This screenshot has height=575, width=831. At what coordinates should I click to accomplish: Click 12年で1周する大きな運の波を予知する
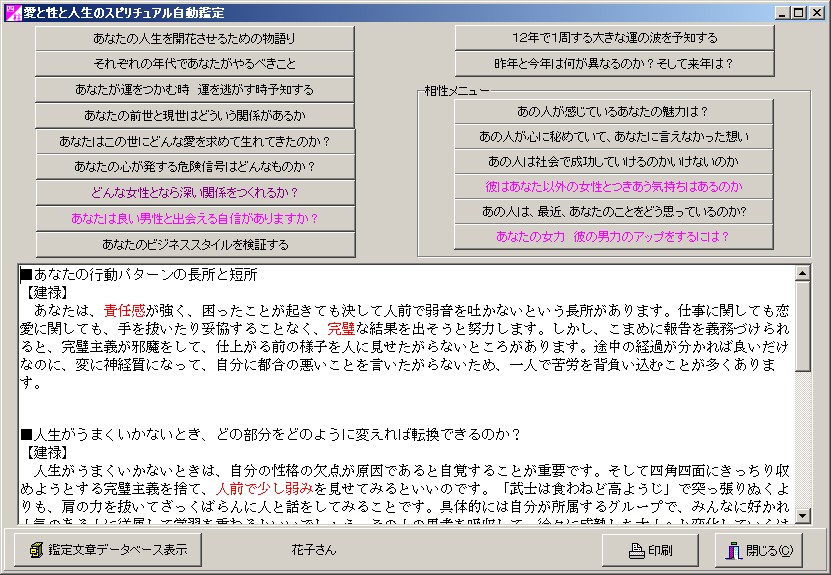click(x=614, y=38)
